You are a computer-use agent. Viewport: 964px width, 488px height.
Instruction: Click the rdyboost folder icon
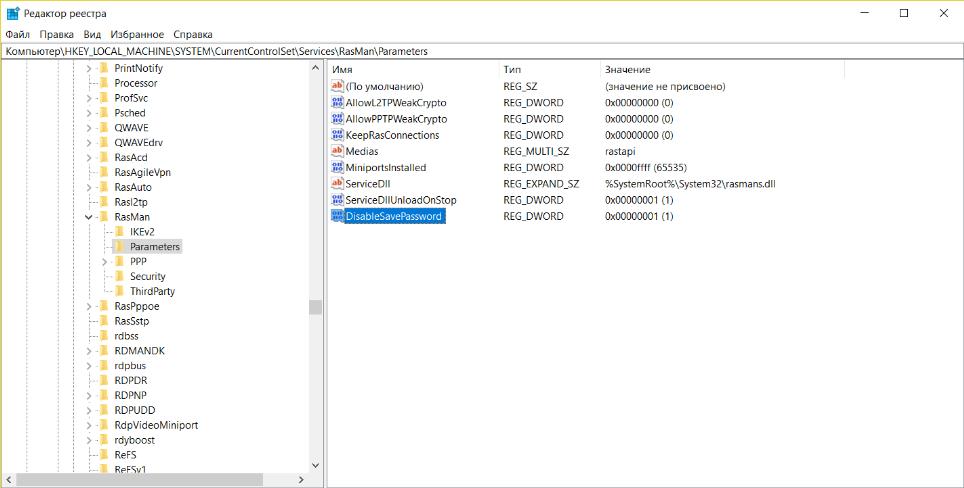[103, 440]
